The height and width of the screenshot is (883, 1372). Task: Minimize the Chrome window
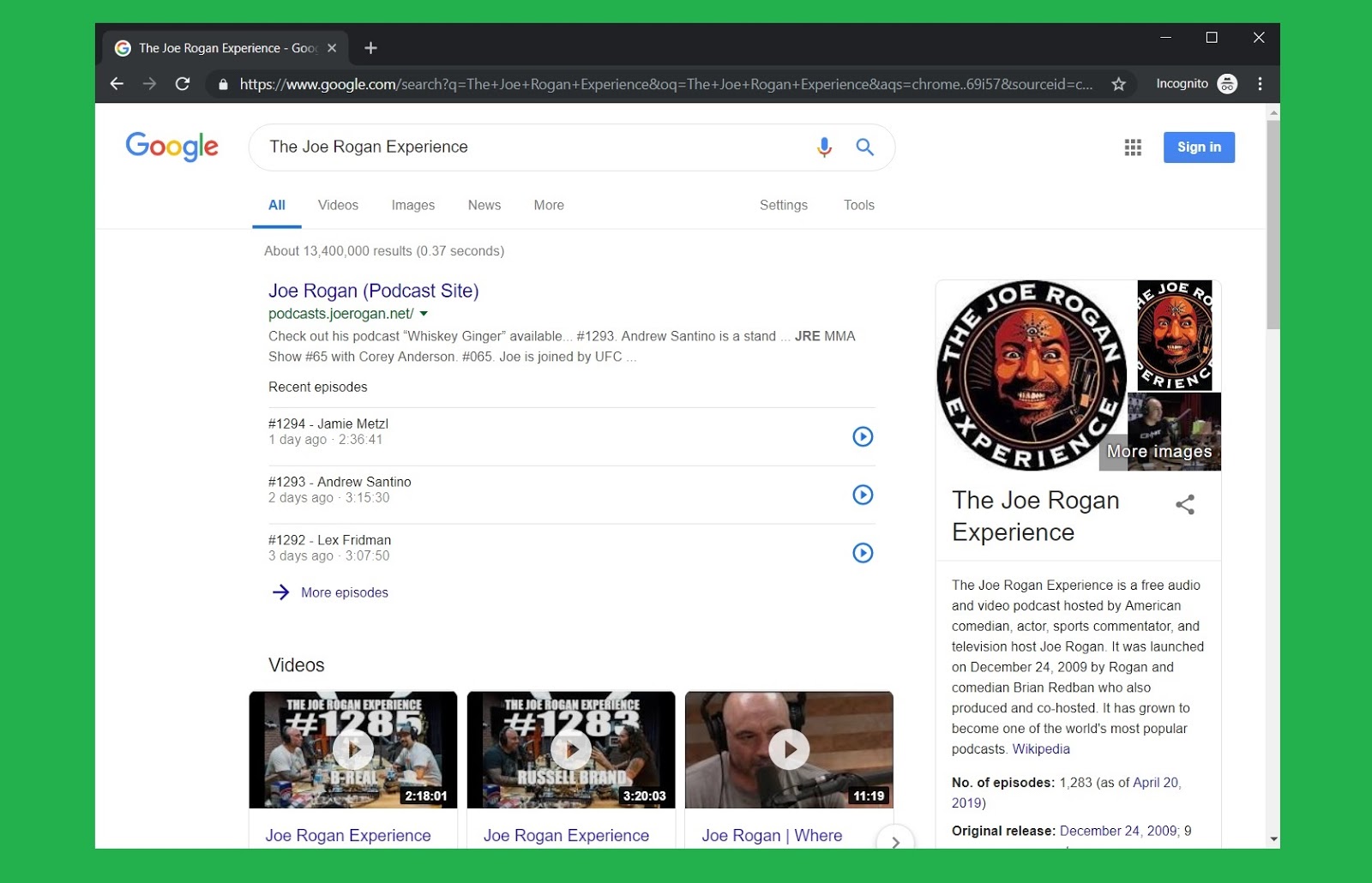[x=1165, y=37]
